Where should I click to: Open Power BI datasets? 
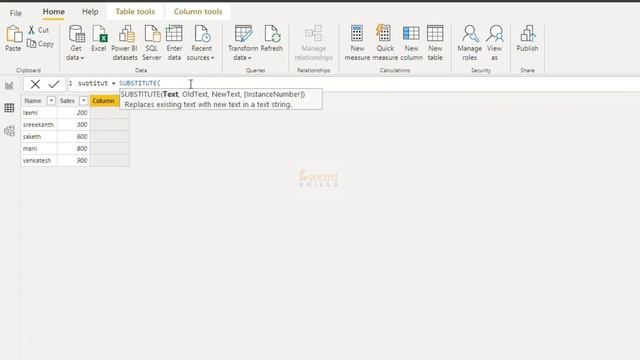(125, 42)
